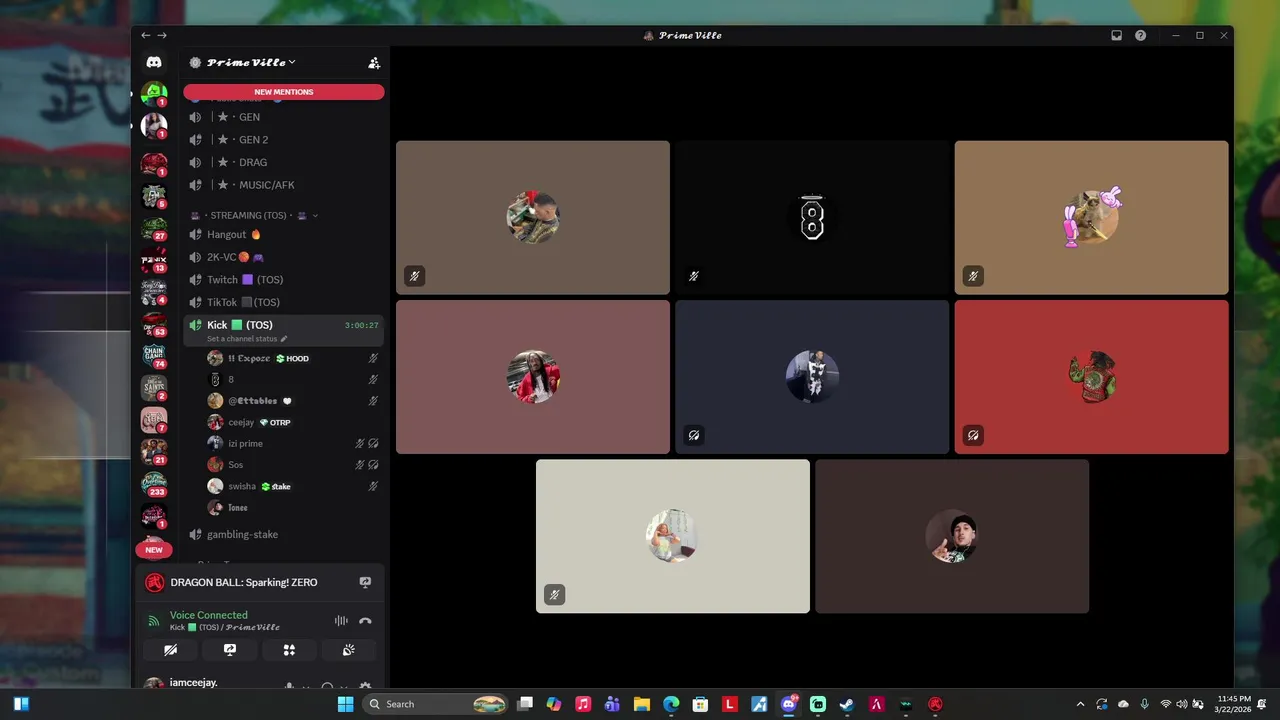Join the Twitch (TOS) voice channel
The height and width of the screenshot is (720, 1280).
284,280
